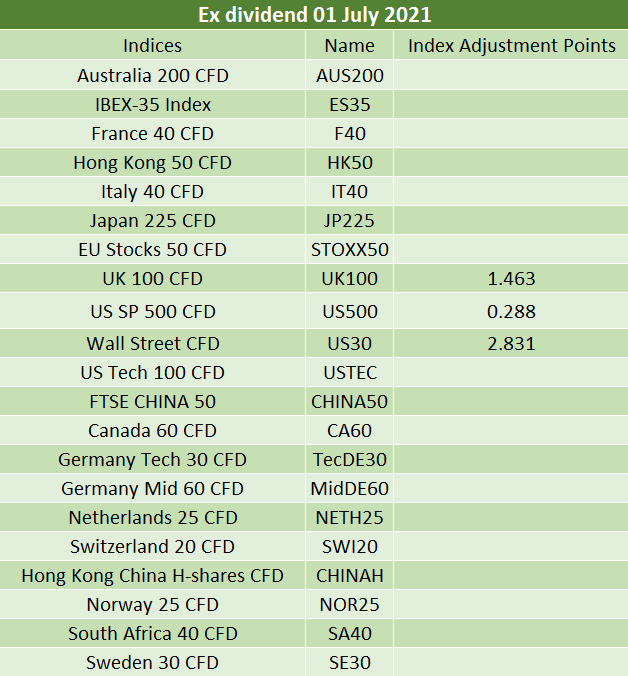Click the 'Sweden 30 CFD' cell

153,662
